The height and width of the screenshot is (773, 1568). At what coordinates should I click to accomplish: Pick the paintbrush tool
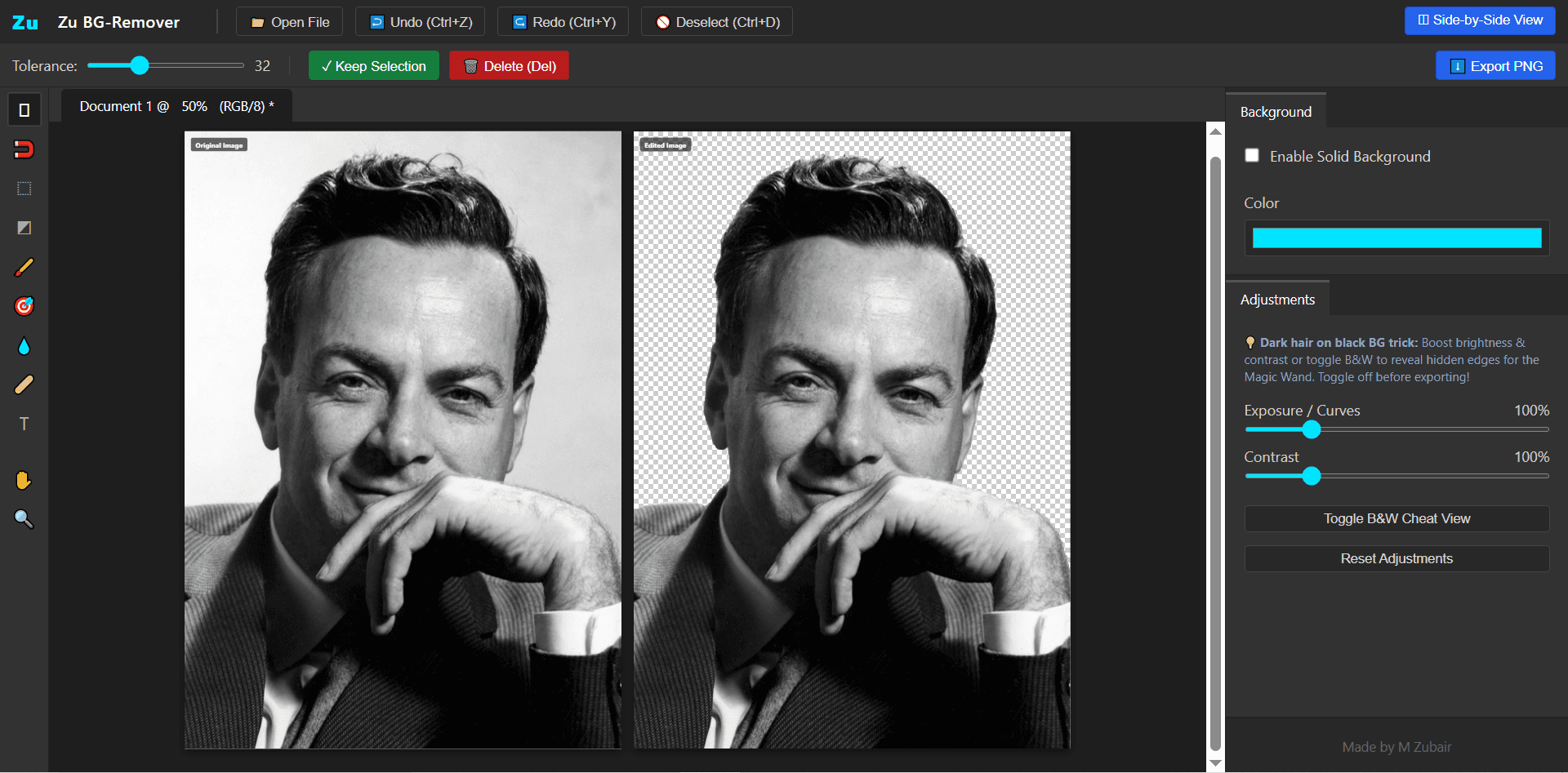coord(24,267)
